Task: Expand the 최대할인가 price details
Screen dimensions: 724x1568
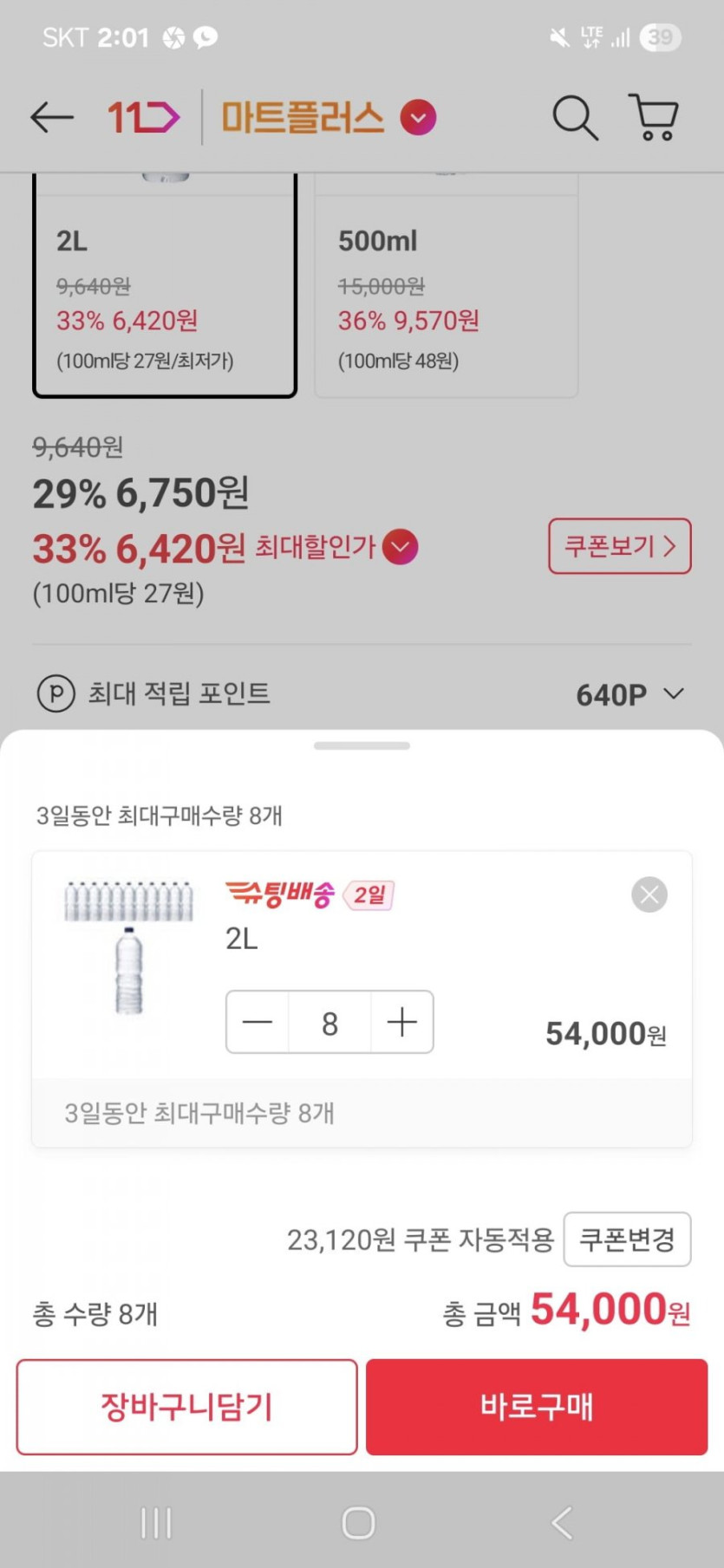Action: pos(400,547)
